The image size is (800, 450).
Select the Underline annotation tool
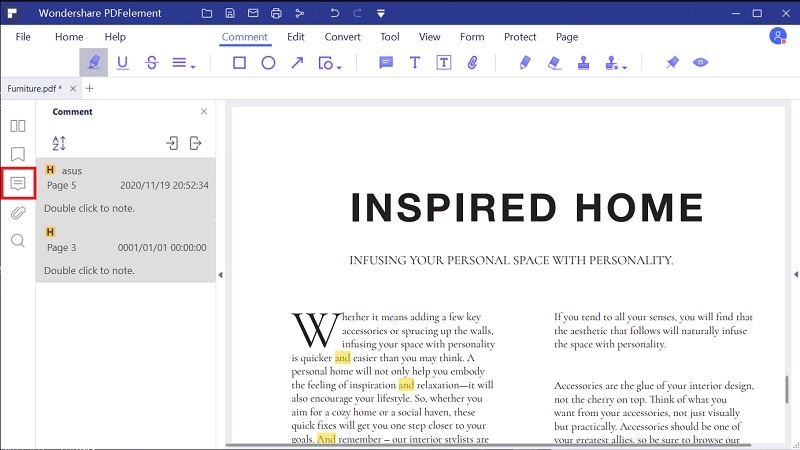pos(123,62)
